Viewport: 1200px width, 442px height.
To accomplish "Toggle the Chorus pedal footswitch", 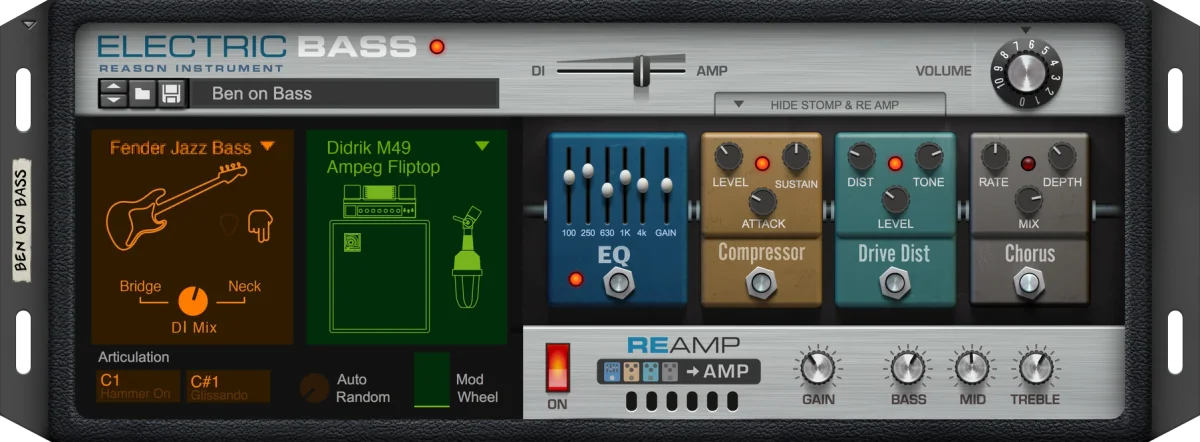I will [1028, 285].
